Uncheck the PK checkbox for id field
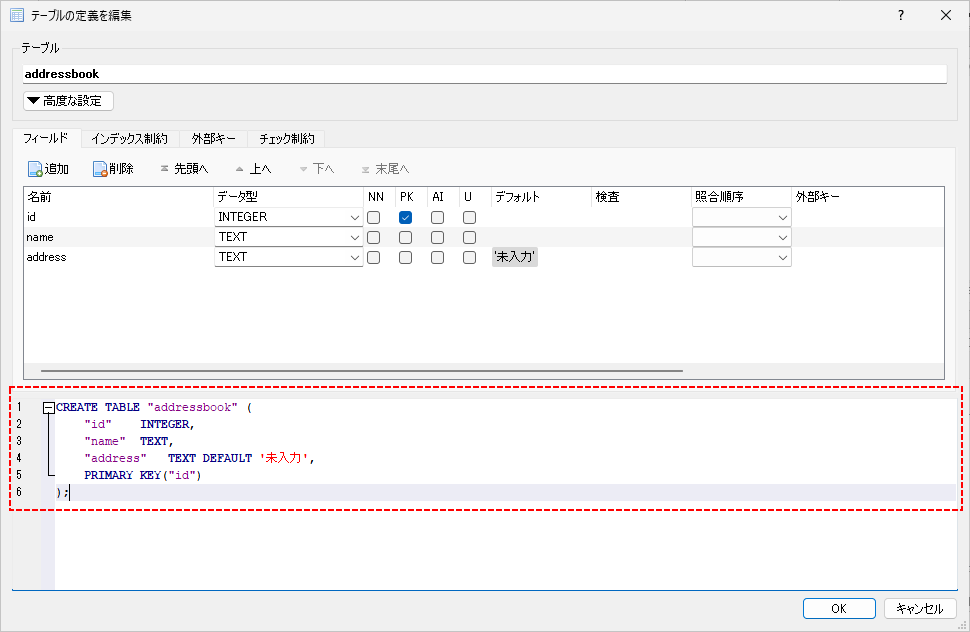 click(406, 217)
